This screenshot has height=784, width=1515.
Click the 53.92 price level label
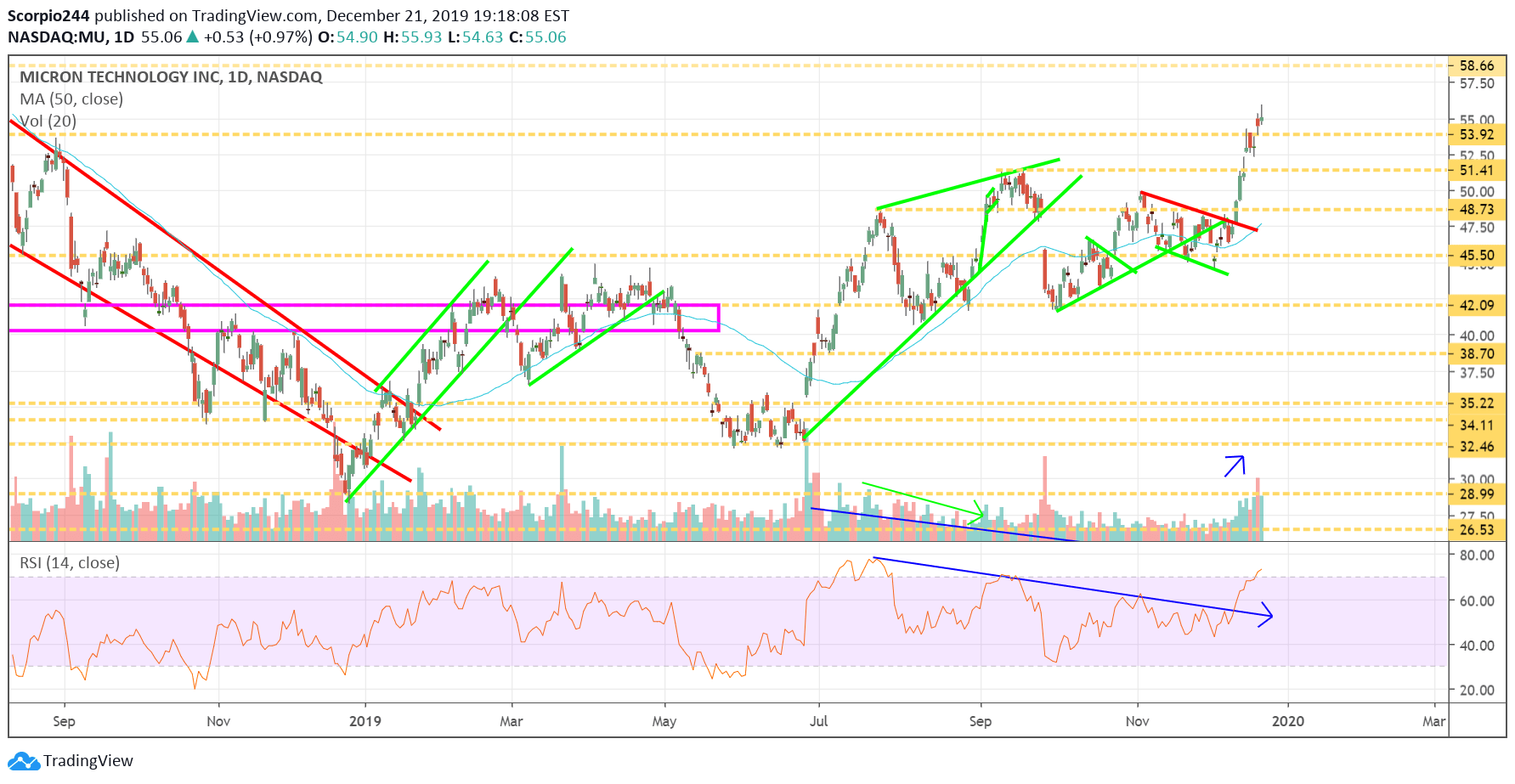tap(1477, 134)
